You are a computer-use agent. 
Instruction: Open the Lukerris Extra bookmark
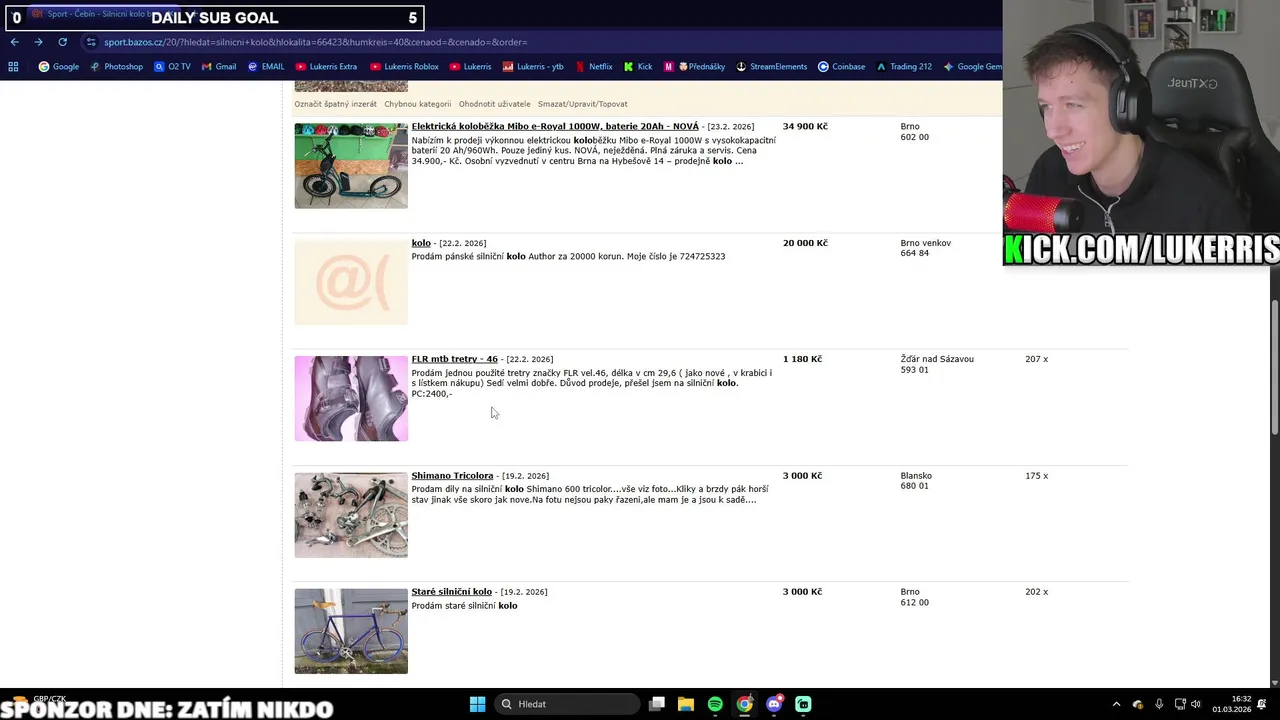pyautogui.click(x=326, y=67)
